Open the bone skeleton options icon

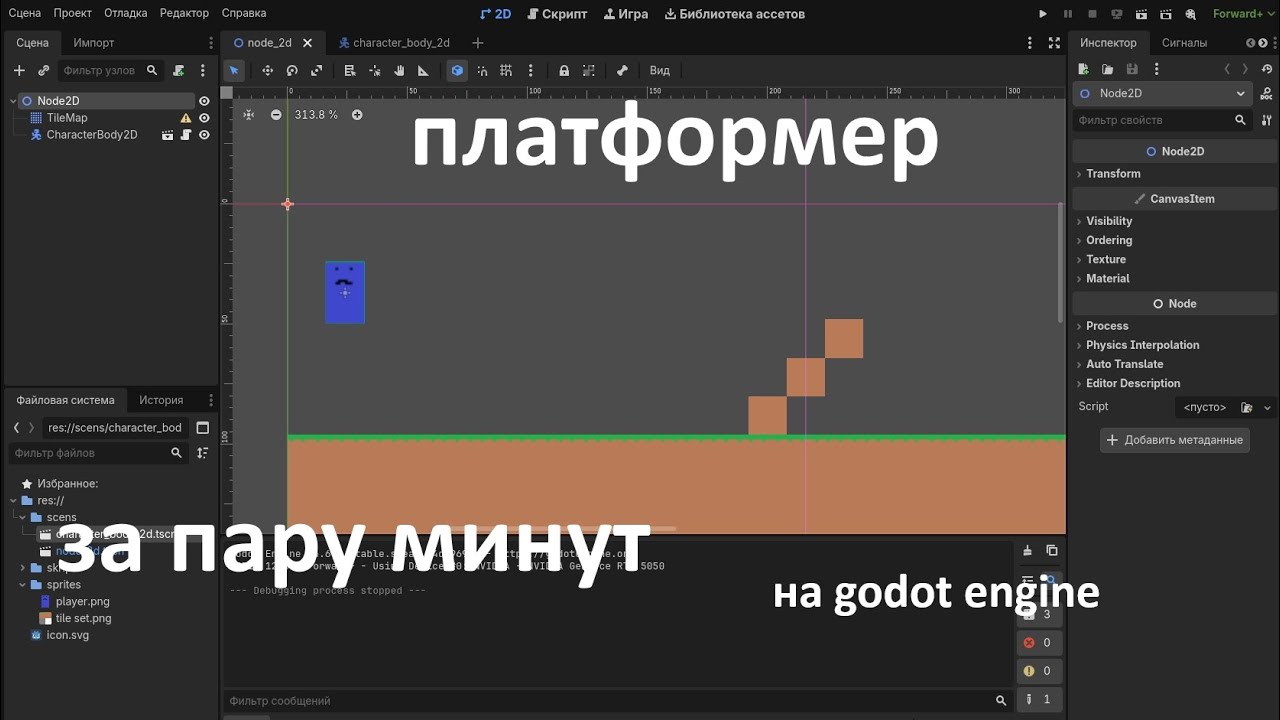pos(622,71)
